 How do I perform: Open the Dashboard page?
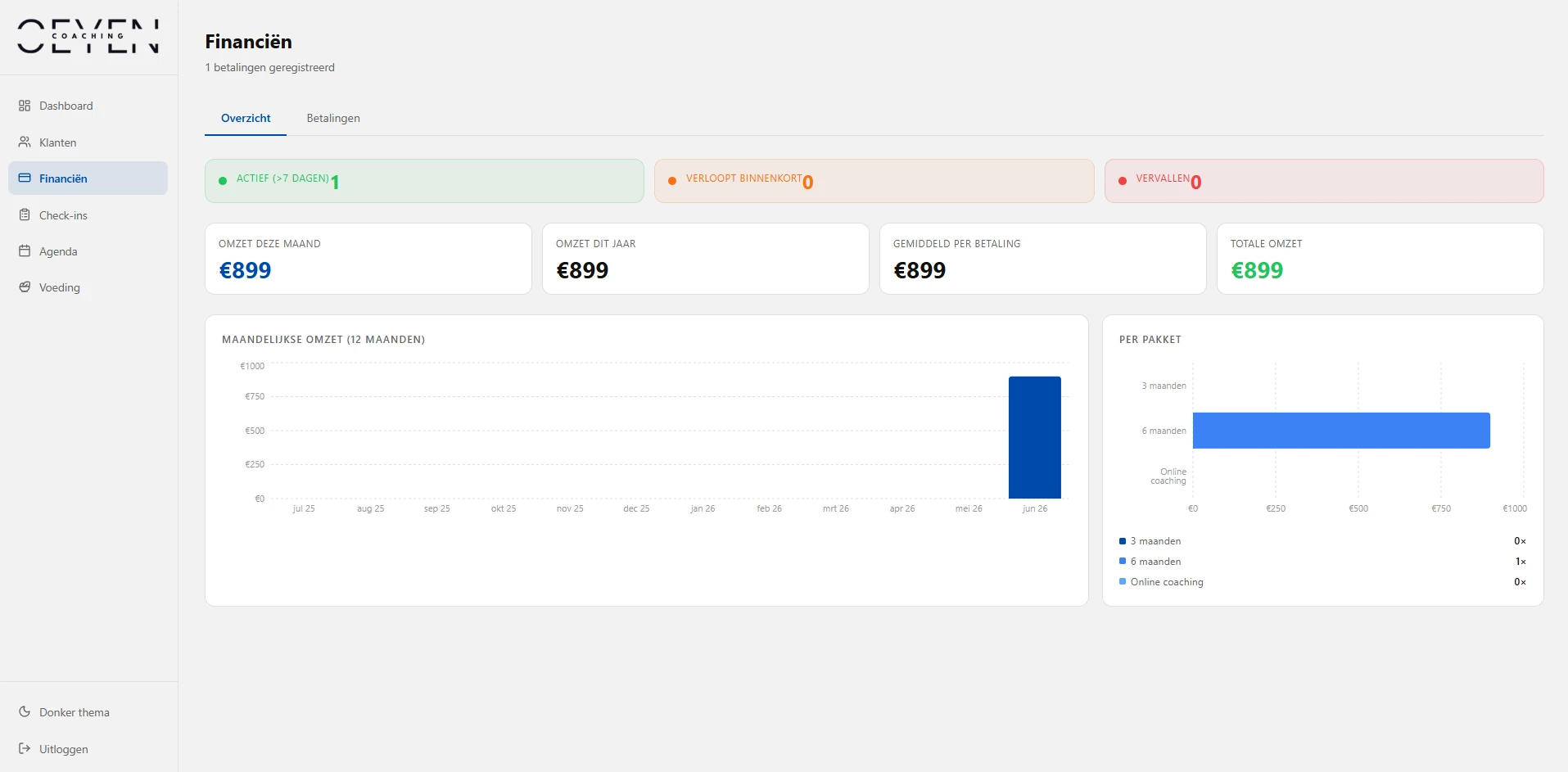pyautogui.click(x=88, y=106)
